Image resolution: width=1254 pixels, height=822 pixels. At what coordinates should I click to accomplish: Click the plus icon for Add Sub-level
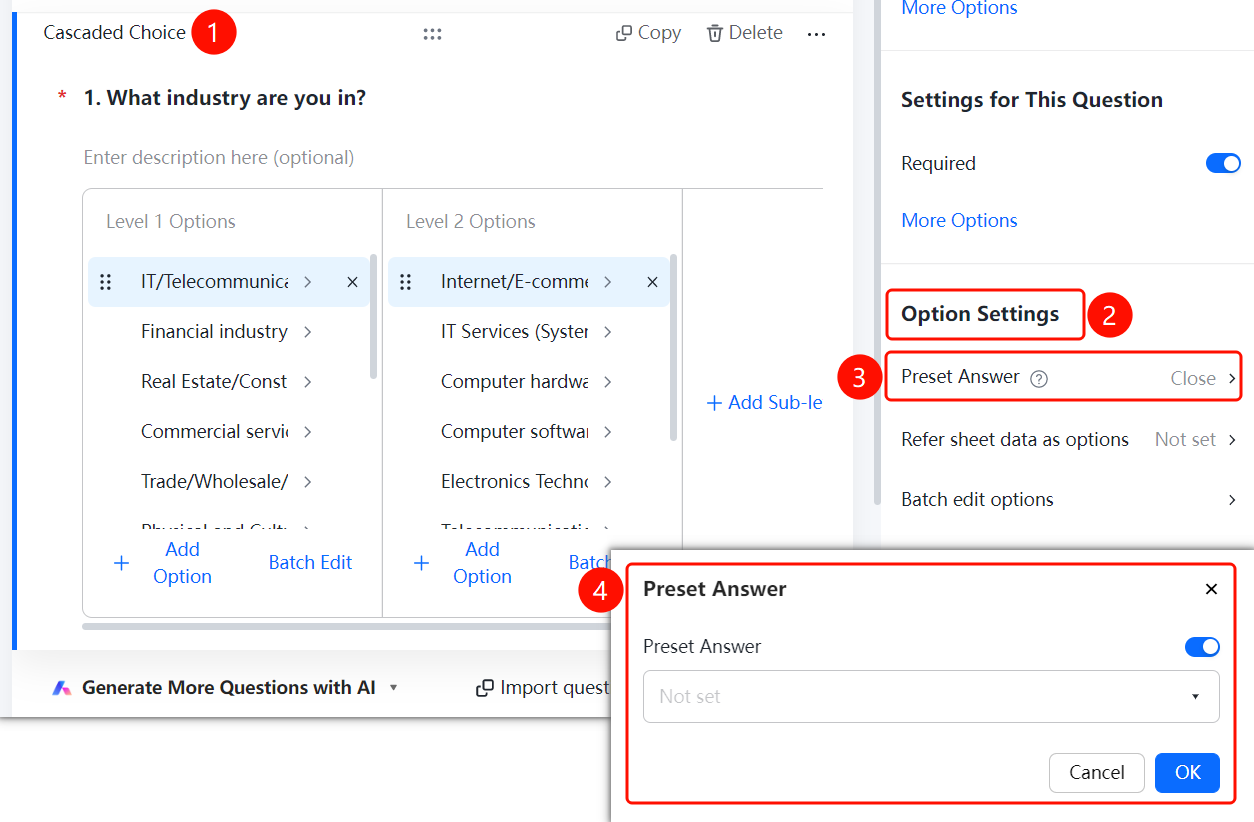[x=714, y=403]
